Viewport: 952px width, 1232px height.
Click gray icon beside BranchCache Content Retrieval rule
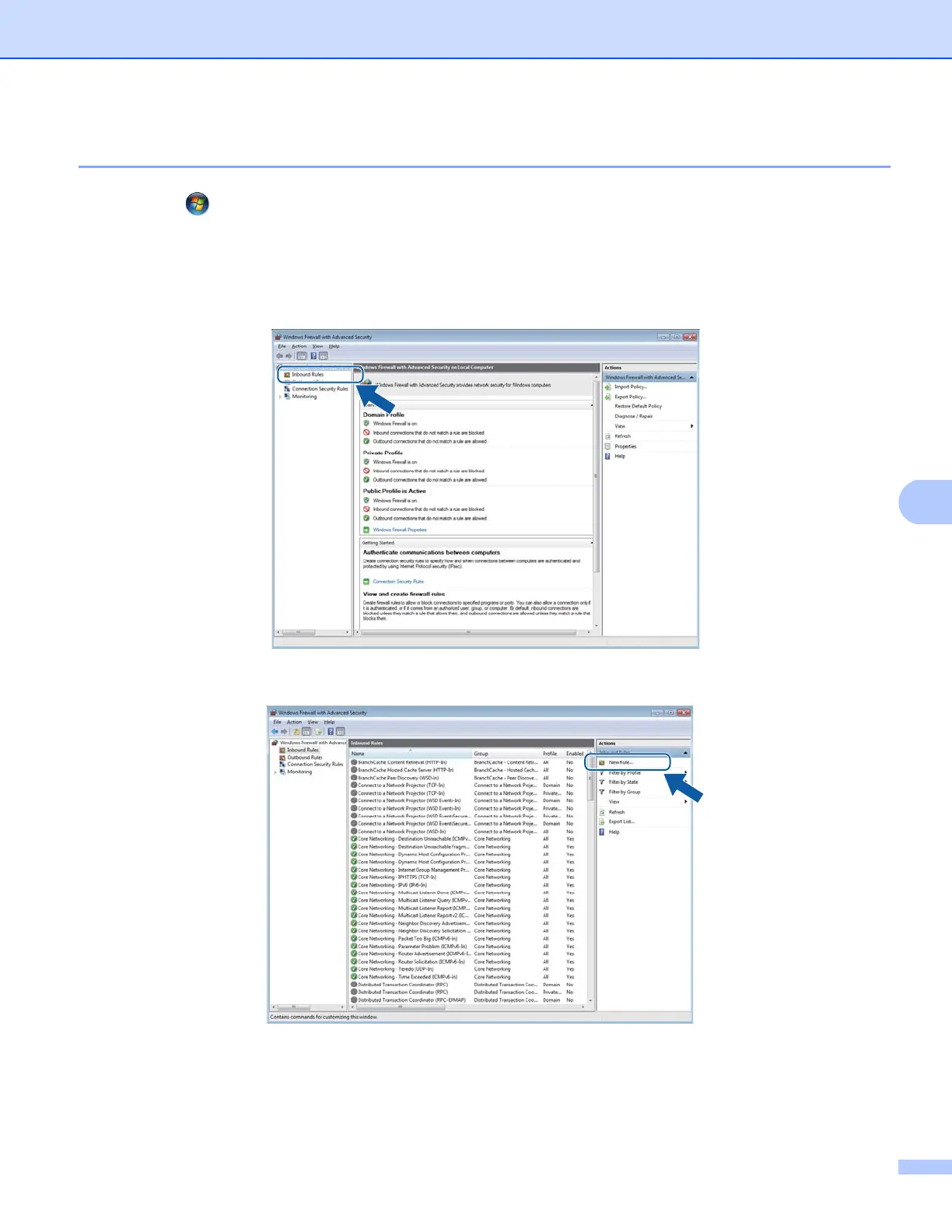tap(354, 762)
